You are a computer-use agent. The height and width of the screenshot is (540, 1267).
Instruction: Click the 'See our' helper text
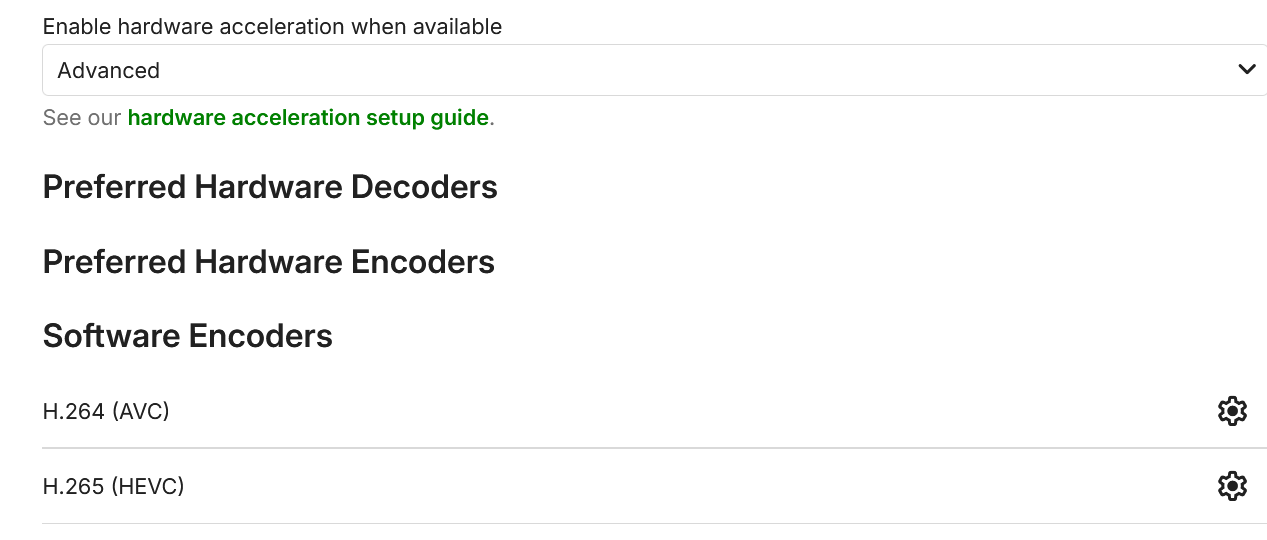coord(82,118)
